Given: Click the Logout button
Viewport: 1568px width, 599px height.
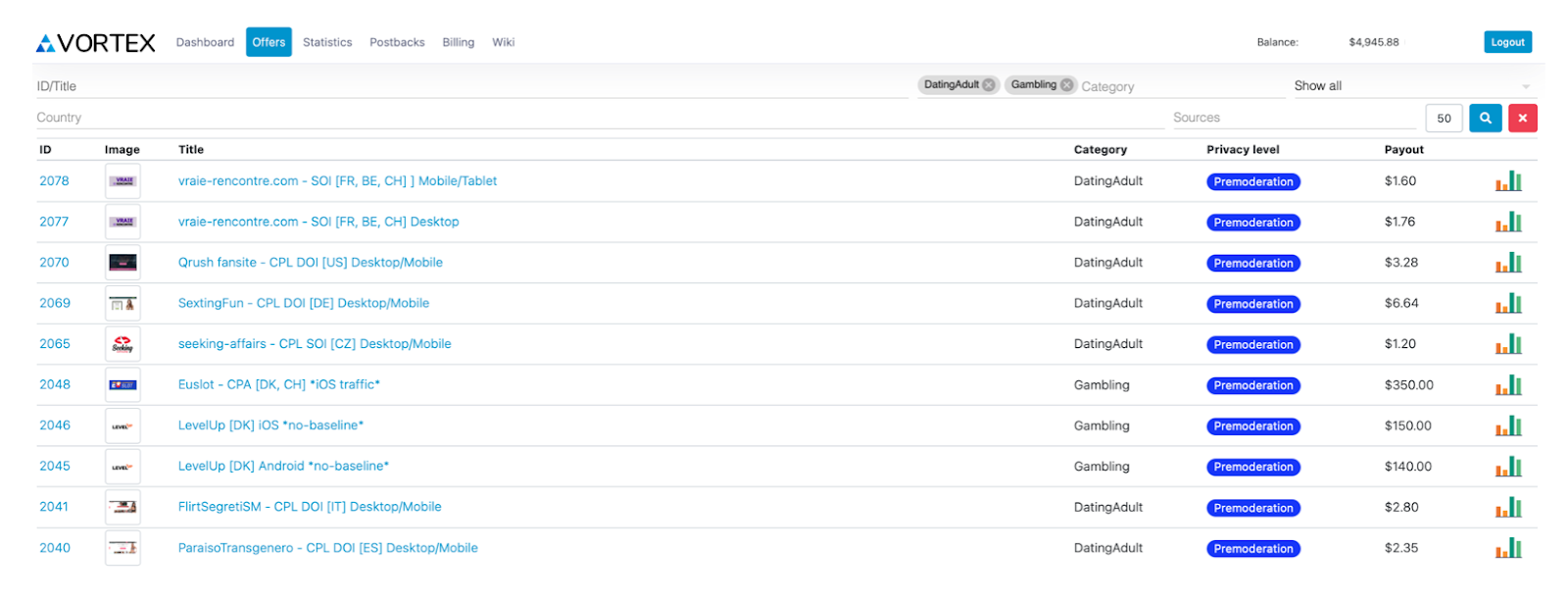Looking at the screenshot, I should pyautogui.click(x=1507, y=42).
